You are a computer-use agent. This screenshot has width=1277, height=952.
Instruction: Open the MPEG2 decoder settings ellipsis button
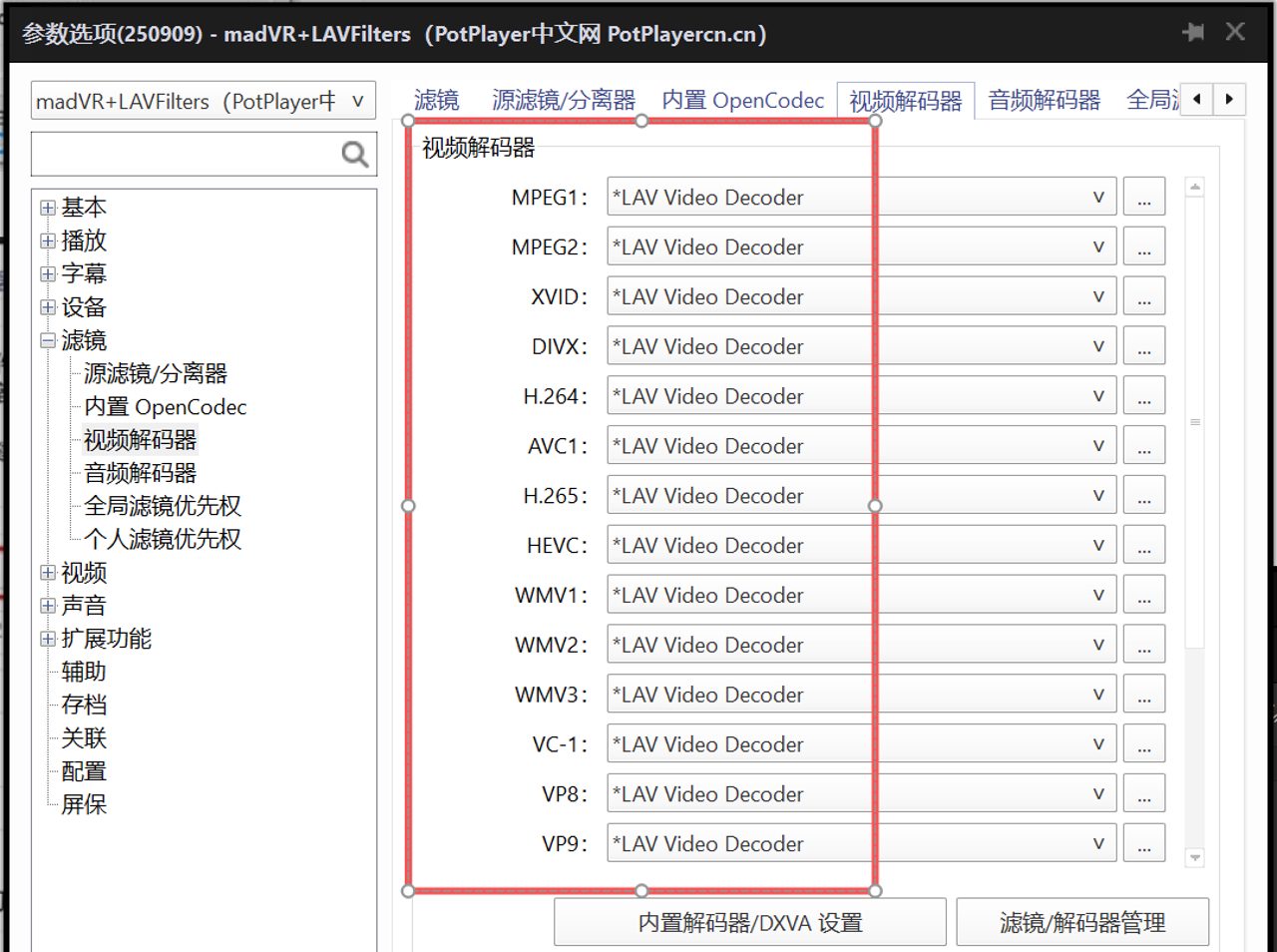click(1144, 246)
